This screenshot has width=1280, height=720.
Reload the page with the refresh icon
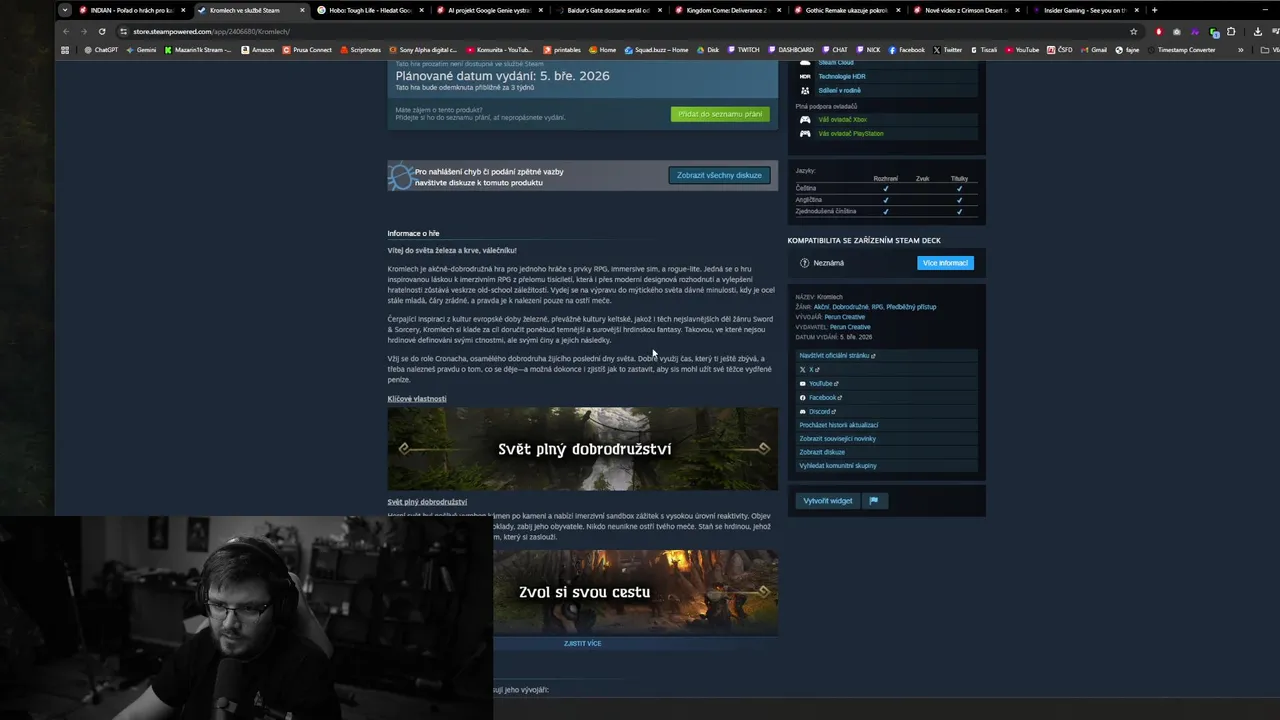coord(102,31)
